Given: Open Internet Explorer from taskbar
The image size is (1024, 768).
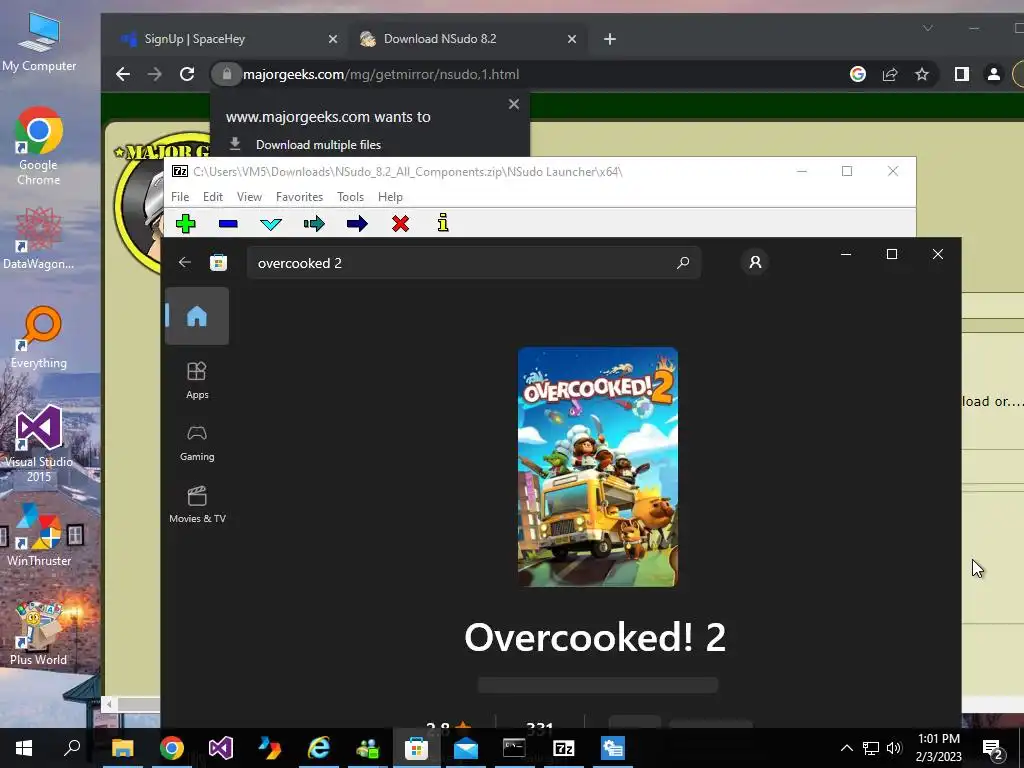Looking at the screenshot, I should coord(319,748).
